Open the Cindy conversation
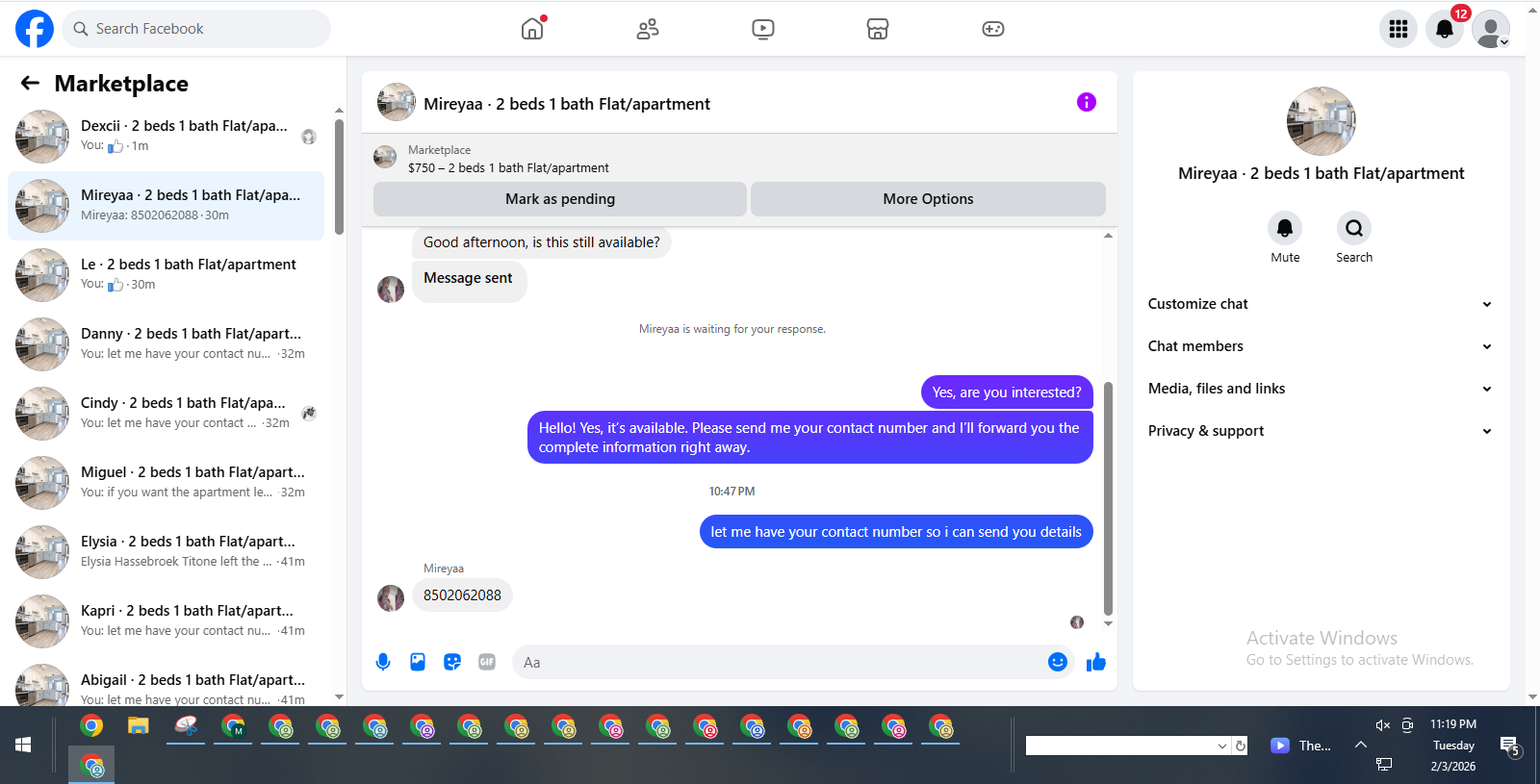This screenshot has height=784, width=1540. [166, 414]
